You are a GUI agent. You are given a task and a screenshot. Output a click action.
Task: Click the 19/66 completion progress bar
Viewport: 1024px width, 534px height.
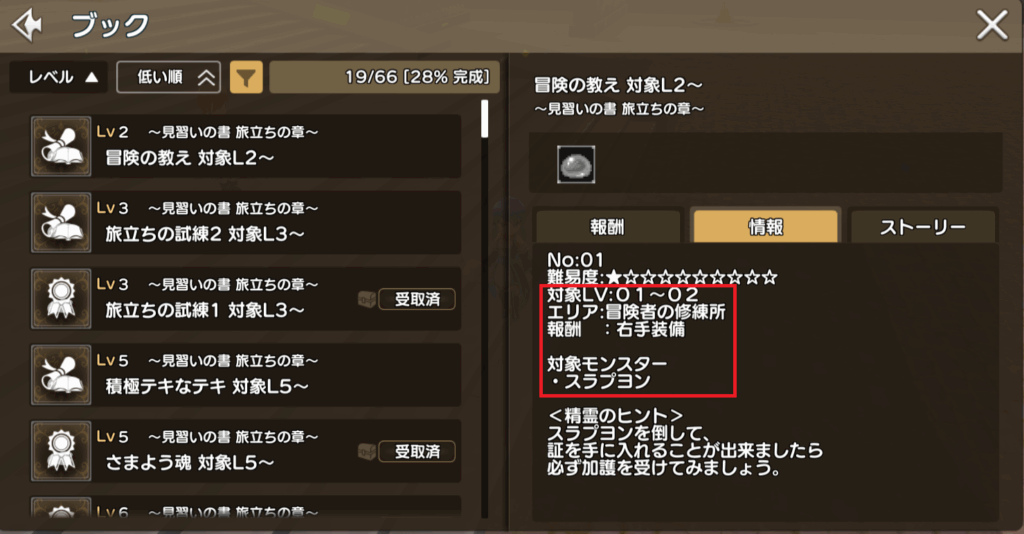(x=385, y=78)
